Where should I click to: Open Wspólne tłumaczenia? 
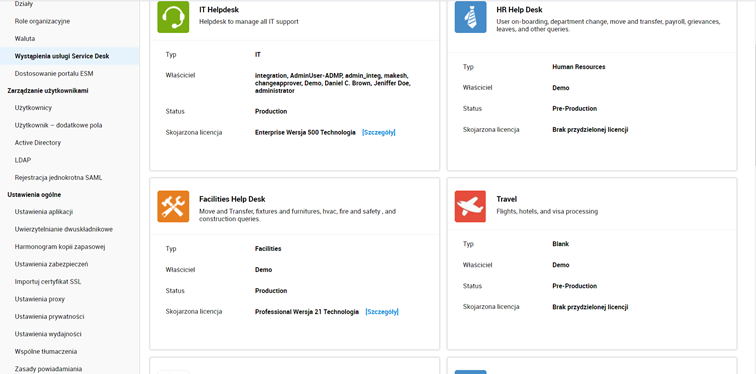tap(46, 351)
